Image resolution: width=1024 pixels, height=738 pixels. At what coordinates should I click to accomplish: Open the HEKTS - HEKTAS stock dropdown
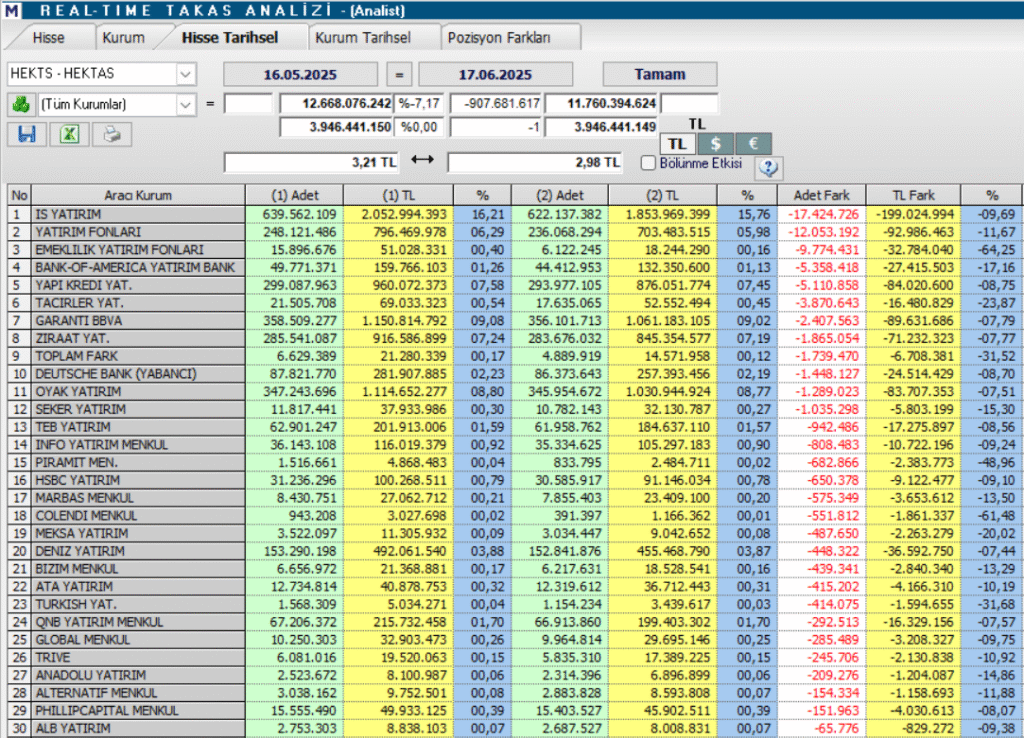pos(185,74)
